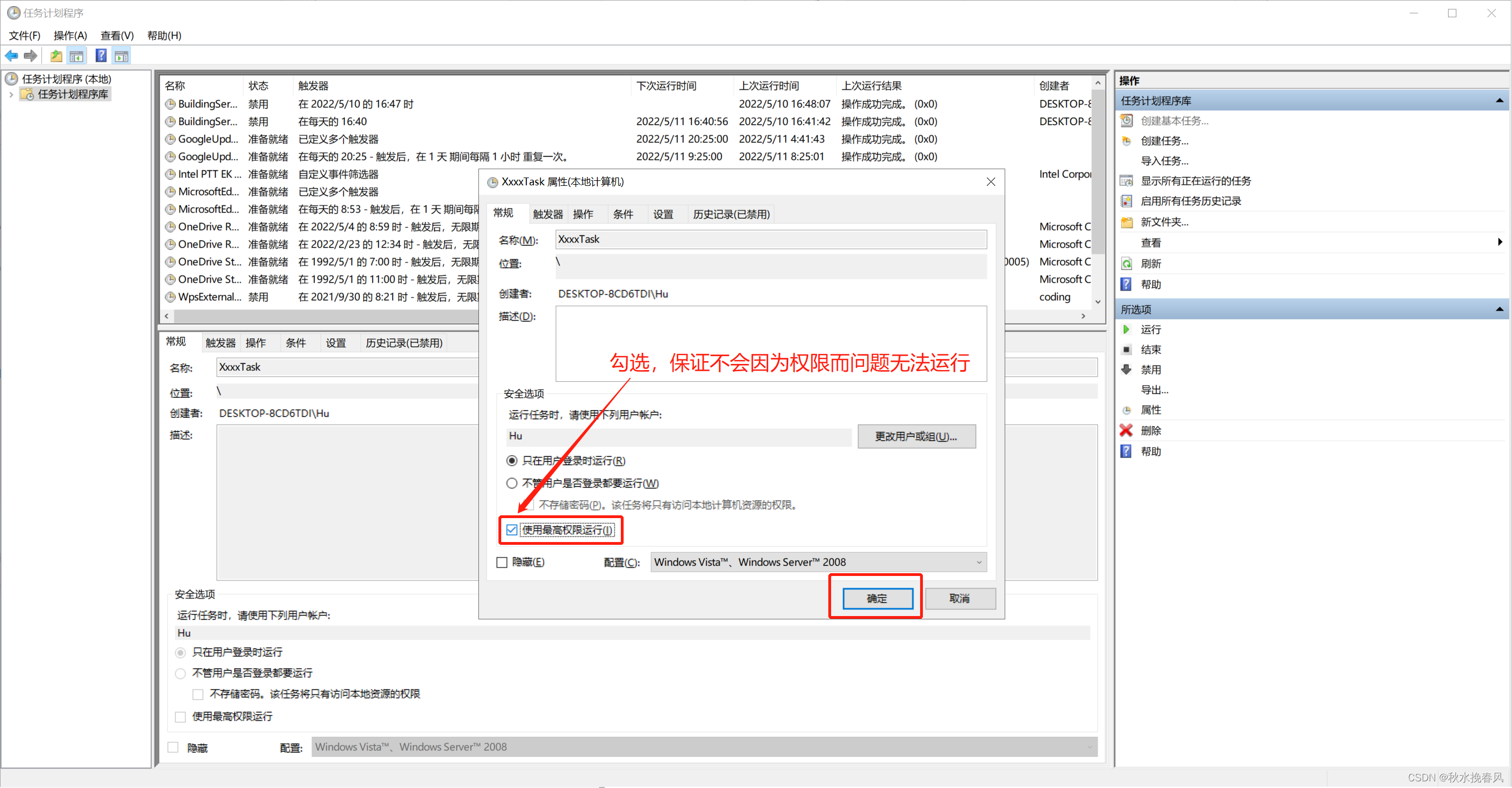Open the 查看(V) menu
This screenshot has height=788, width=1512.
[117, 35]
